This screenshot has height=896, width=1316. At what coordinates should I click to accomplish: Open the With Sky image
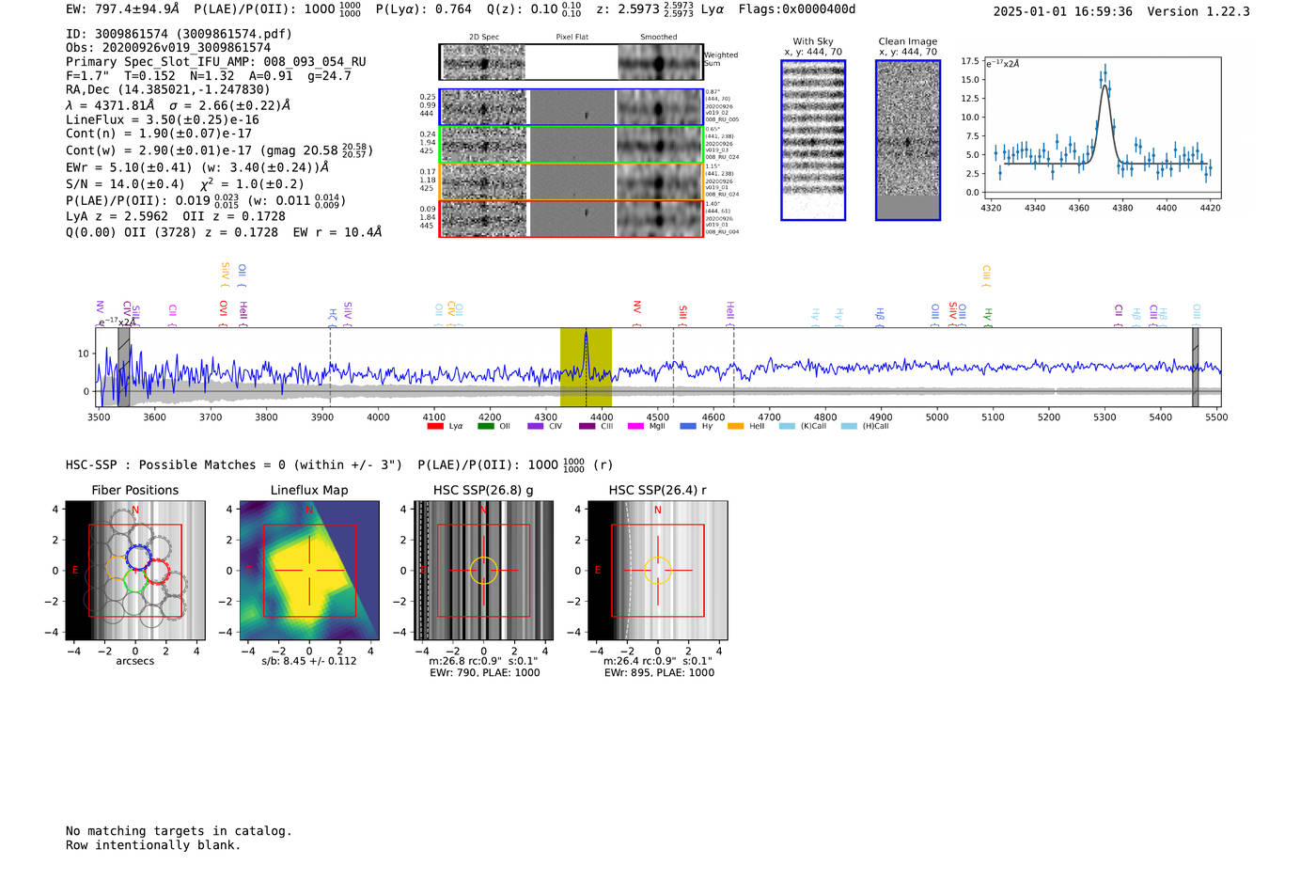coord(813,140)
